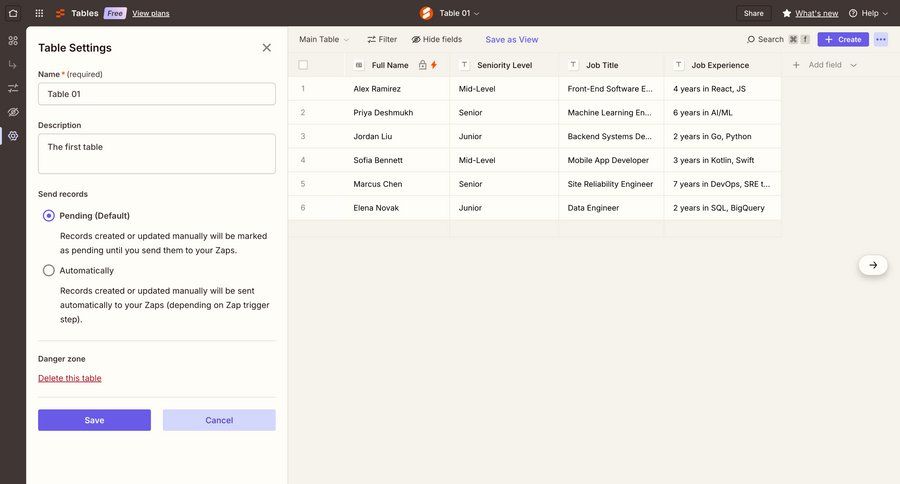Click the Hide fields option
This screenshot has height=484, width=900.
(437, 39)
